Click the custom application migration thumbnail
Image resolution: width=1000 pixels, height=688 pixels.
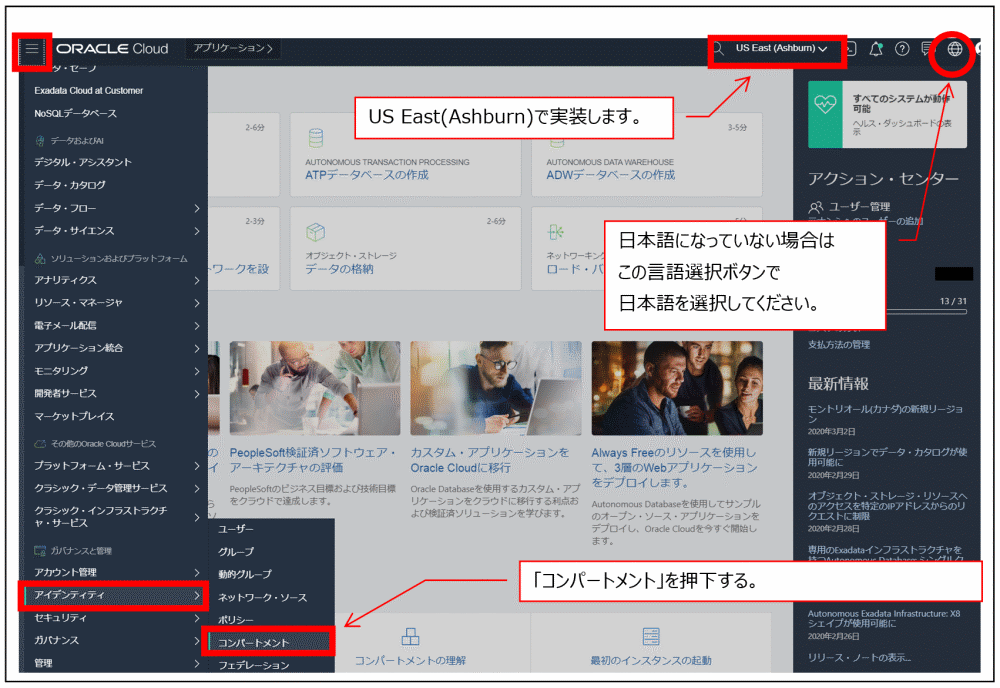coord(496,388)
